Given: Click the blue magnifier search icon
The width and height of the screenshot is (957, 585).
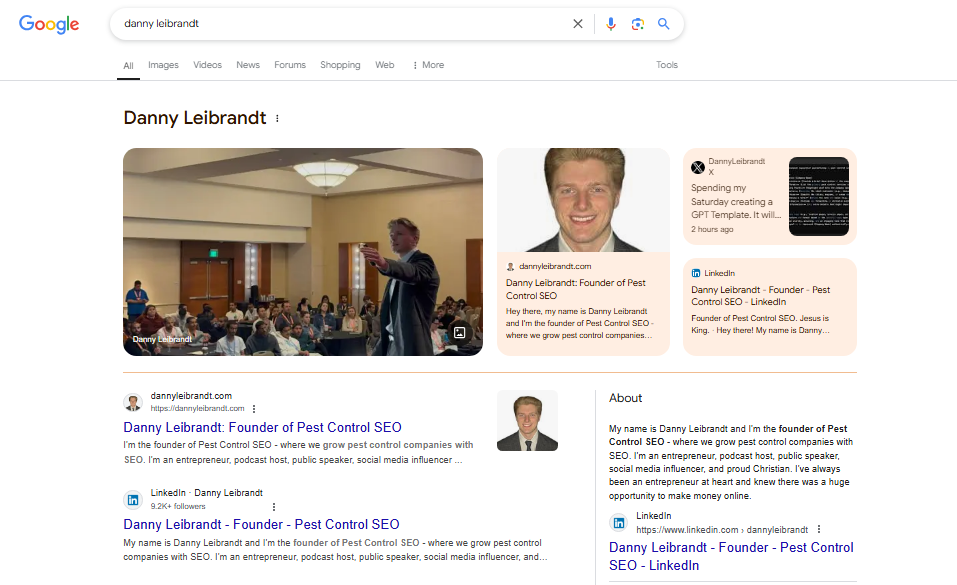Looking at the screenshot, I should pyautogui.click(x=663, y=24).
